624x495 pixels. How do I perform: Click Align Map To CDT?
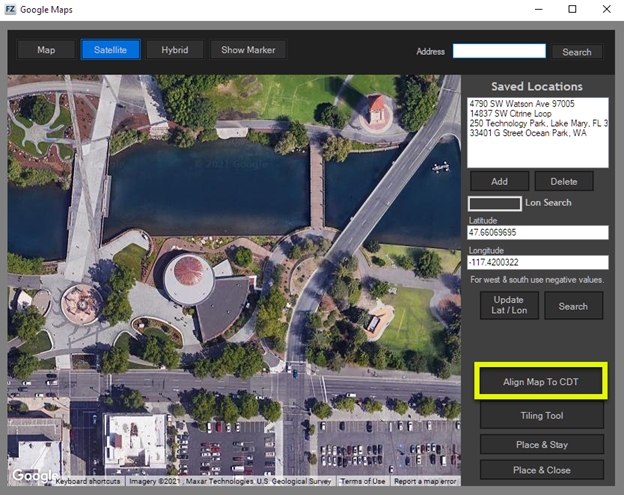coord(541,382)
